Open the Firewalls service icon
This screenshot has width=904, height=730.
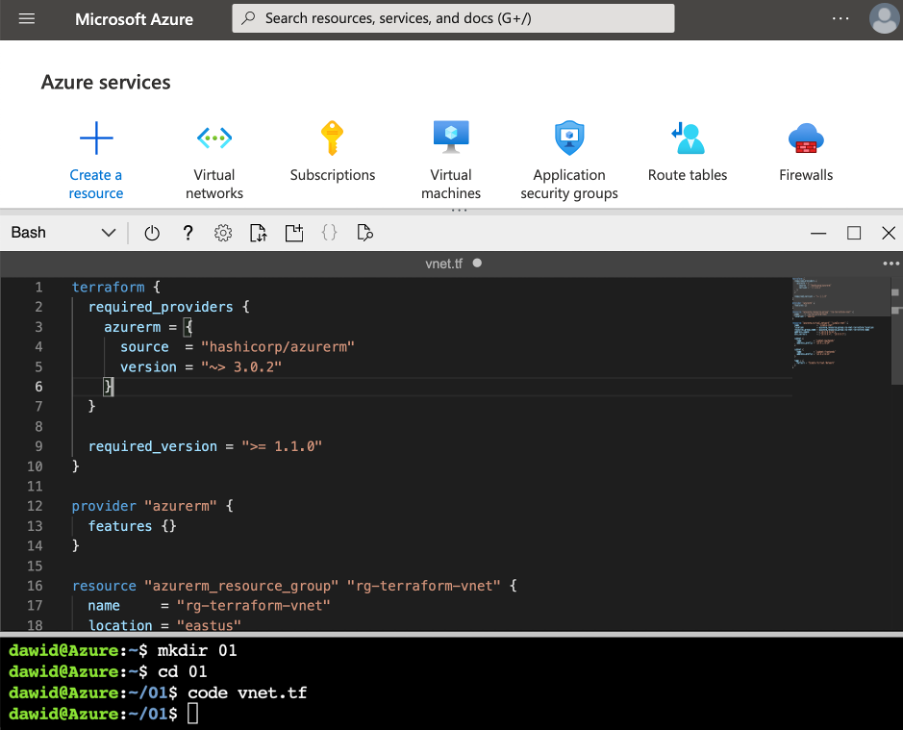(806, 138)
